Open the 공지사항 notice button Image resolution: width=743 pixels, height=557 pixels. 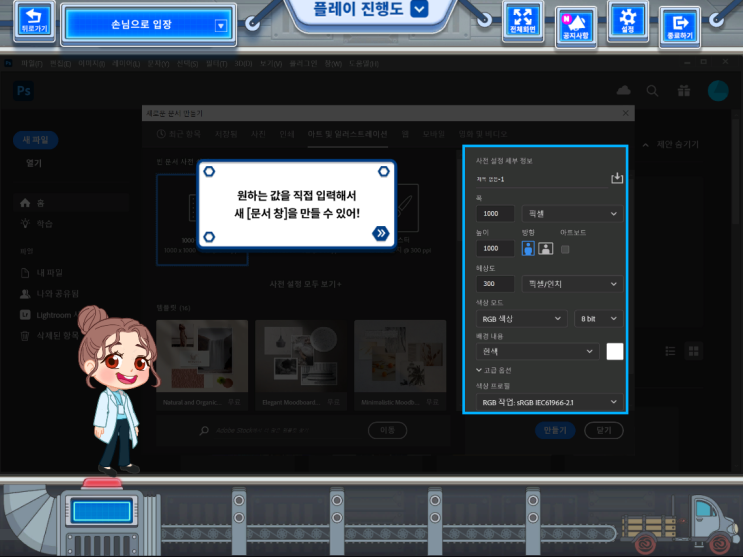click(576, 27)
